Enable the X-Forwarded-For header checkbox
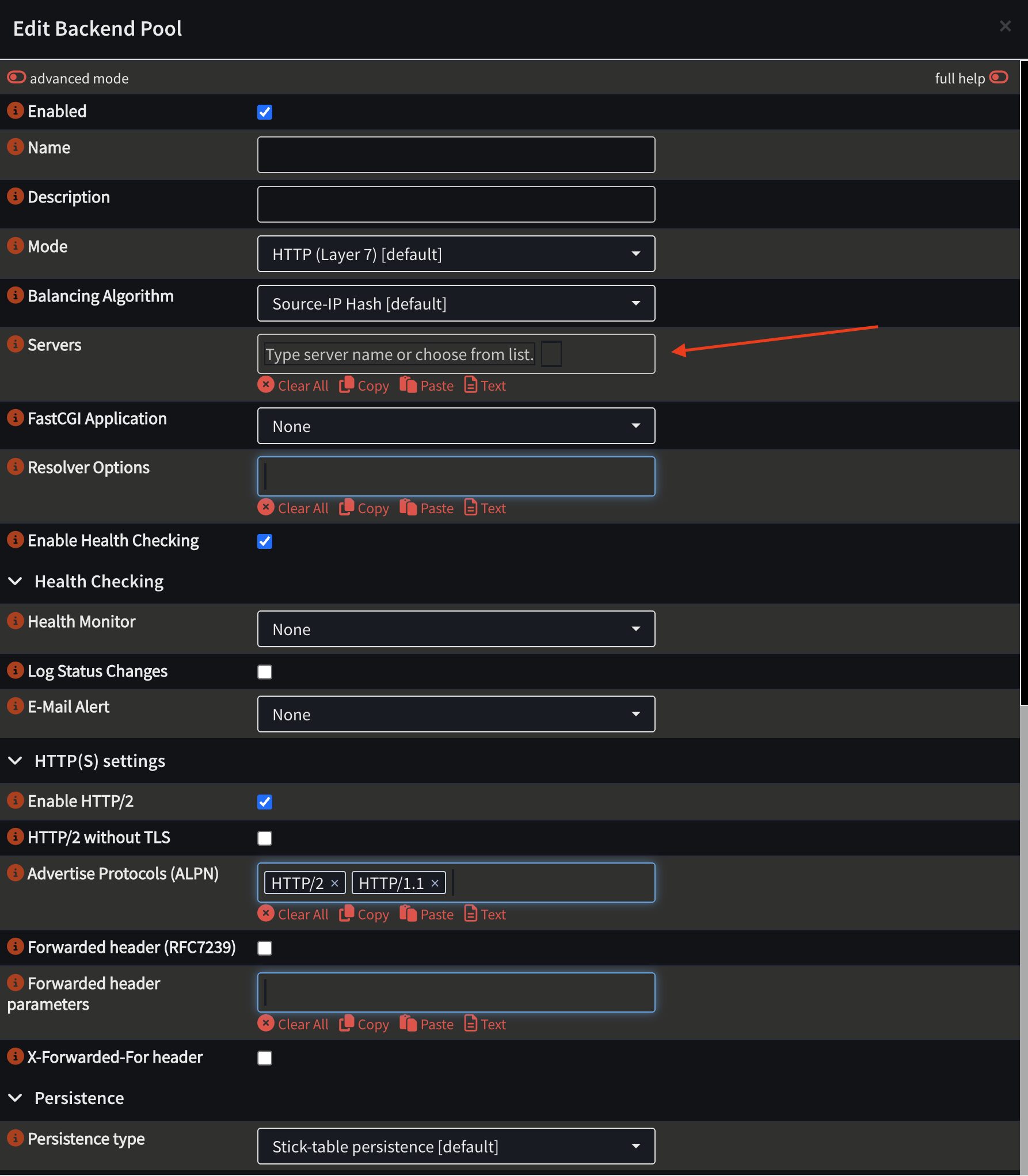This screenshot has height=1176, width=1028. 265,1058
